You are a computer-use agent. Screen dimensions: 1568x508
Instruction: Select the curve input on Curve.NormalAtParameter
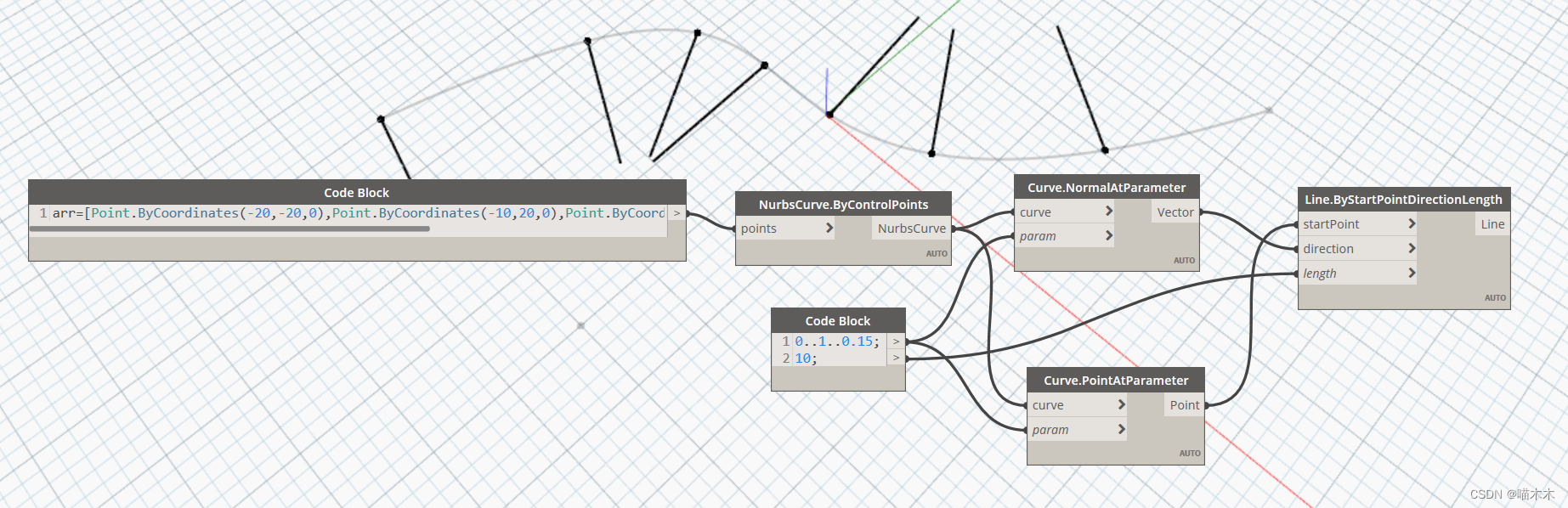pyautogui.click(x=1064, y=212)
